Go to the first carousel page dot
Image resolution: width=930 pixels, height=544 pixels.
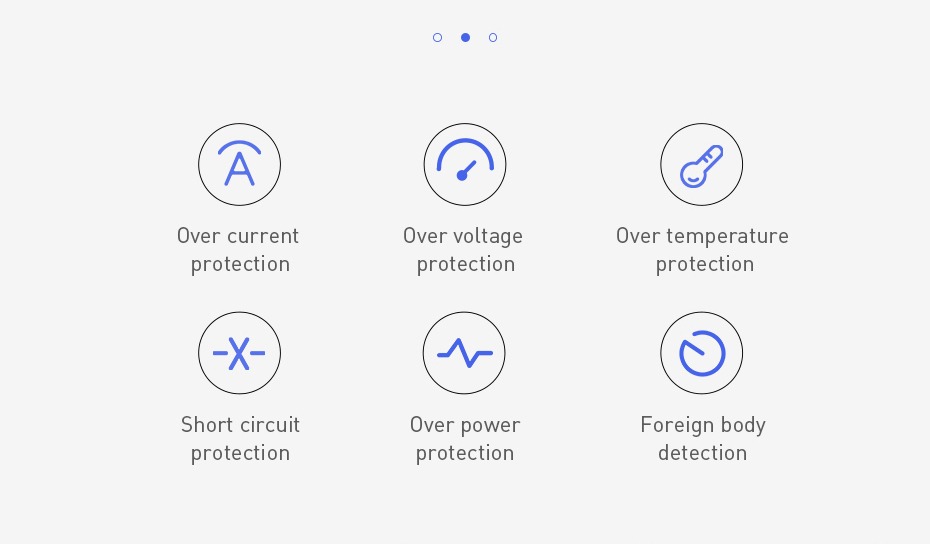438,37
